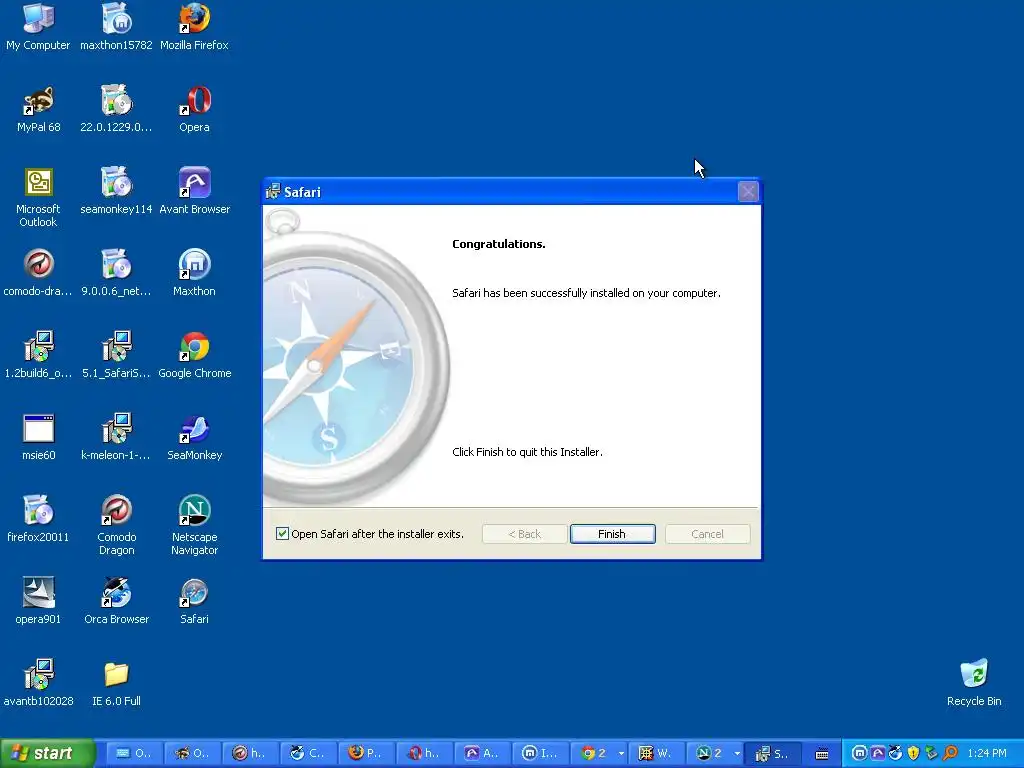Viewport: 1024px width, 768px height.
Task: Select the 5.1_SafariS... installer icon
Action: coord(116,355)
